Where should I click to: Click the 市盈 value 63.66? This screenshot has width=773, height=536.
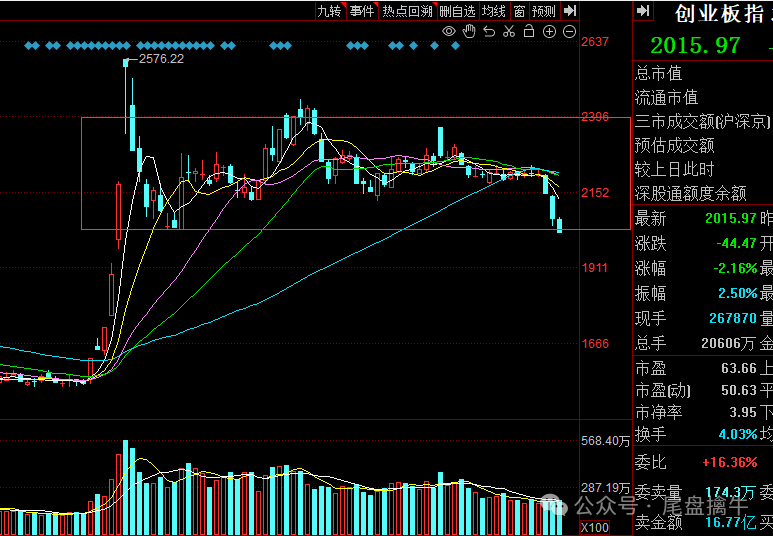tap(738, 368)
